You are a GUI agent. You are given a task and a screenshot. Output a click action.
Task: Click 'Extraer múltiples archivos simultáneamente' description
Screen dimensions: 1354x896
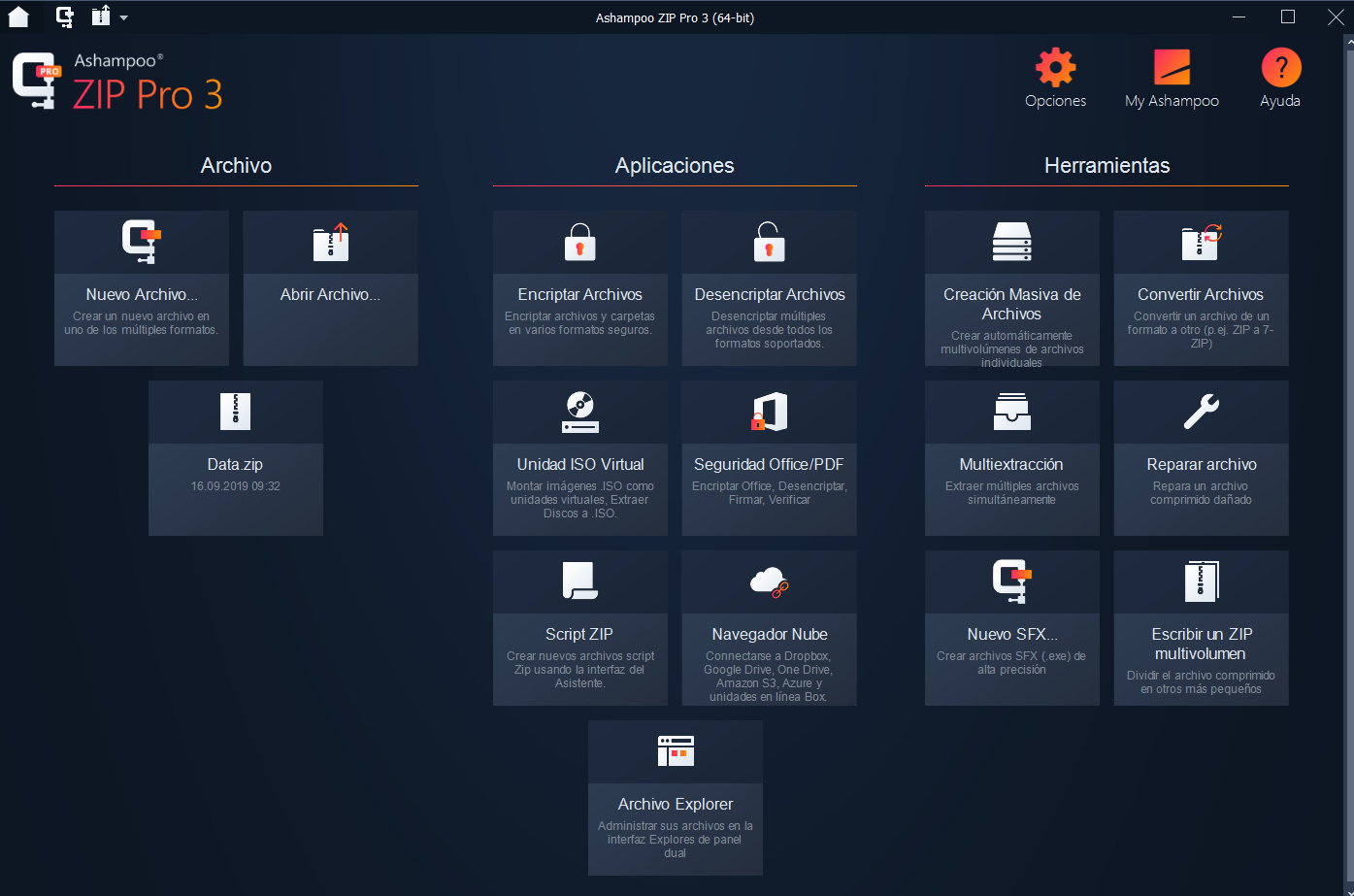tap(1011, 493)
